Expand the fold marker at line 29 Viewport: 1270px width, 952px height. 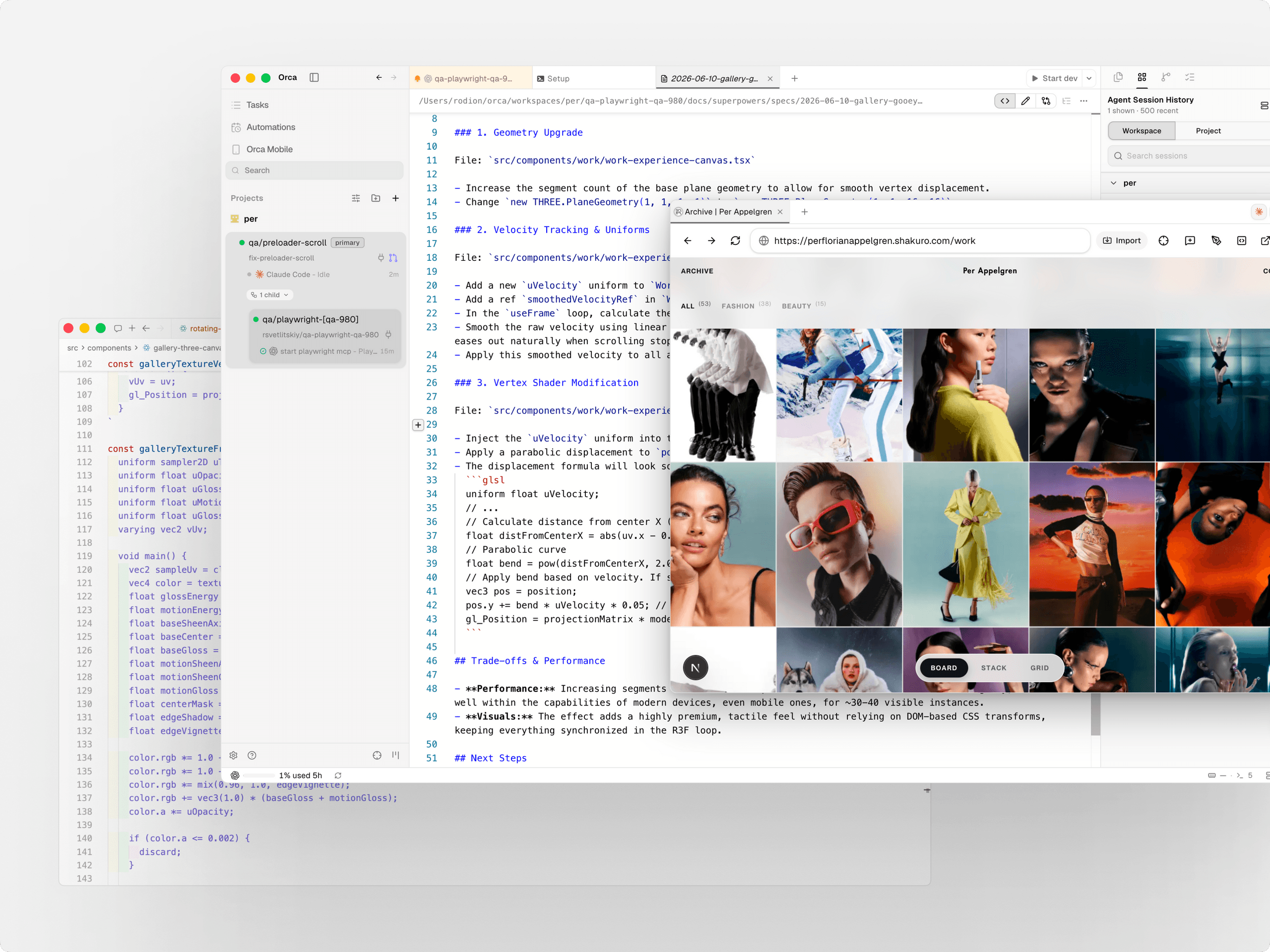click(418, 424)
